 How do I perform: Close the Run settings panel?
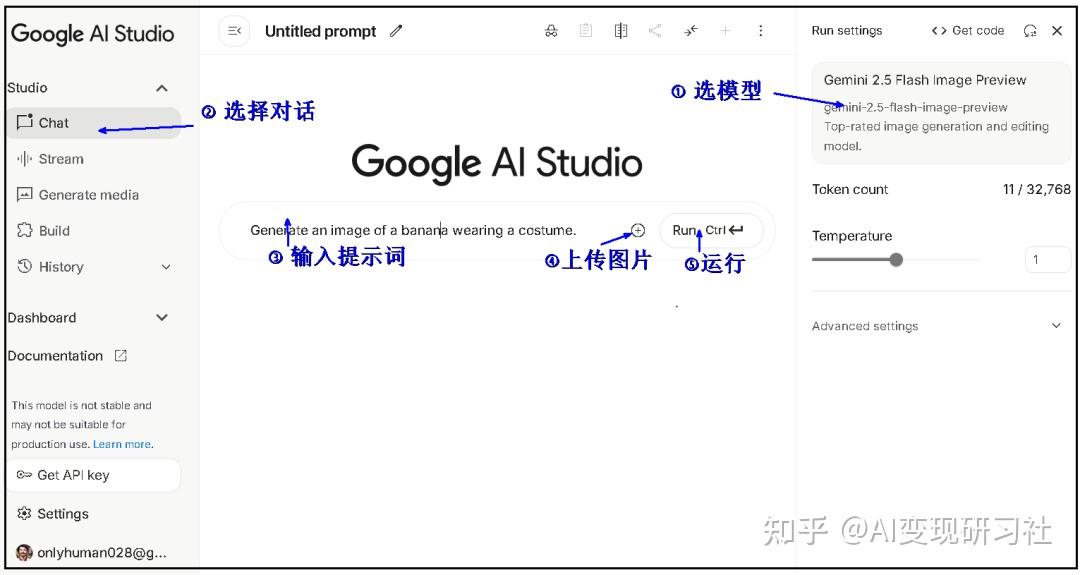(x=1057, y=31)
